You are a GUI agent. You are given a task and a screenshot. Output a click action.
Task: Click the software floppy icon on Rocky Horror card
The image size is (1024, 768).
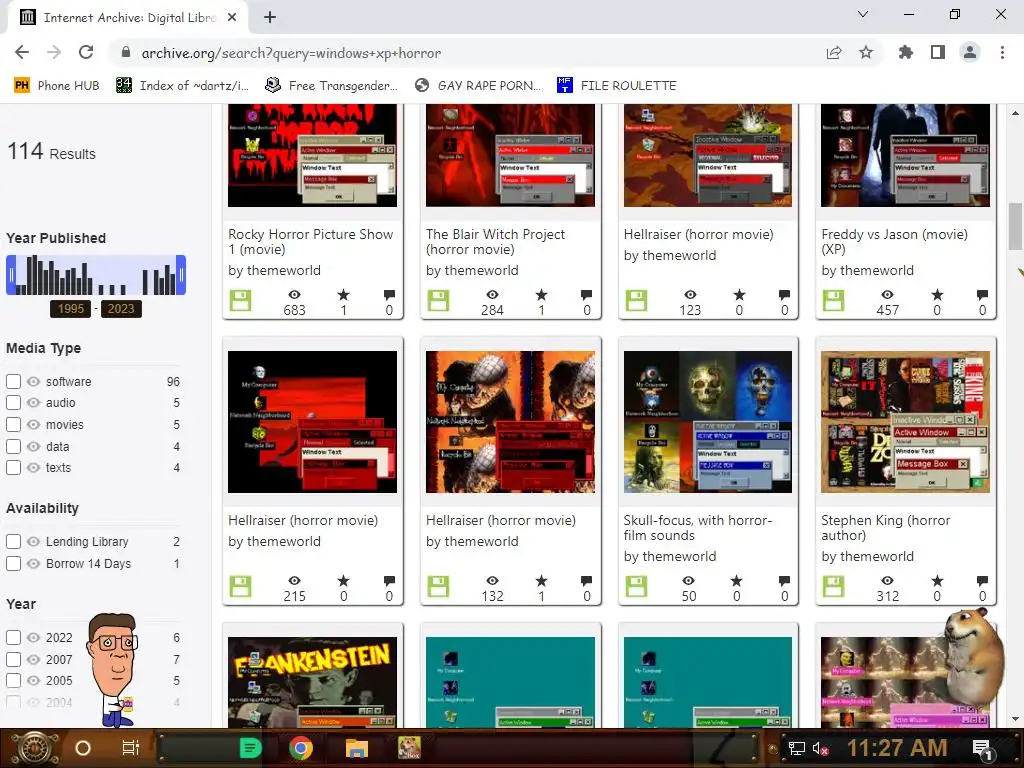tap(240, 301)
